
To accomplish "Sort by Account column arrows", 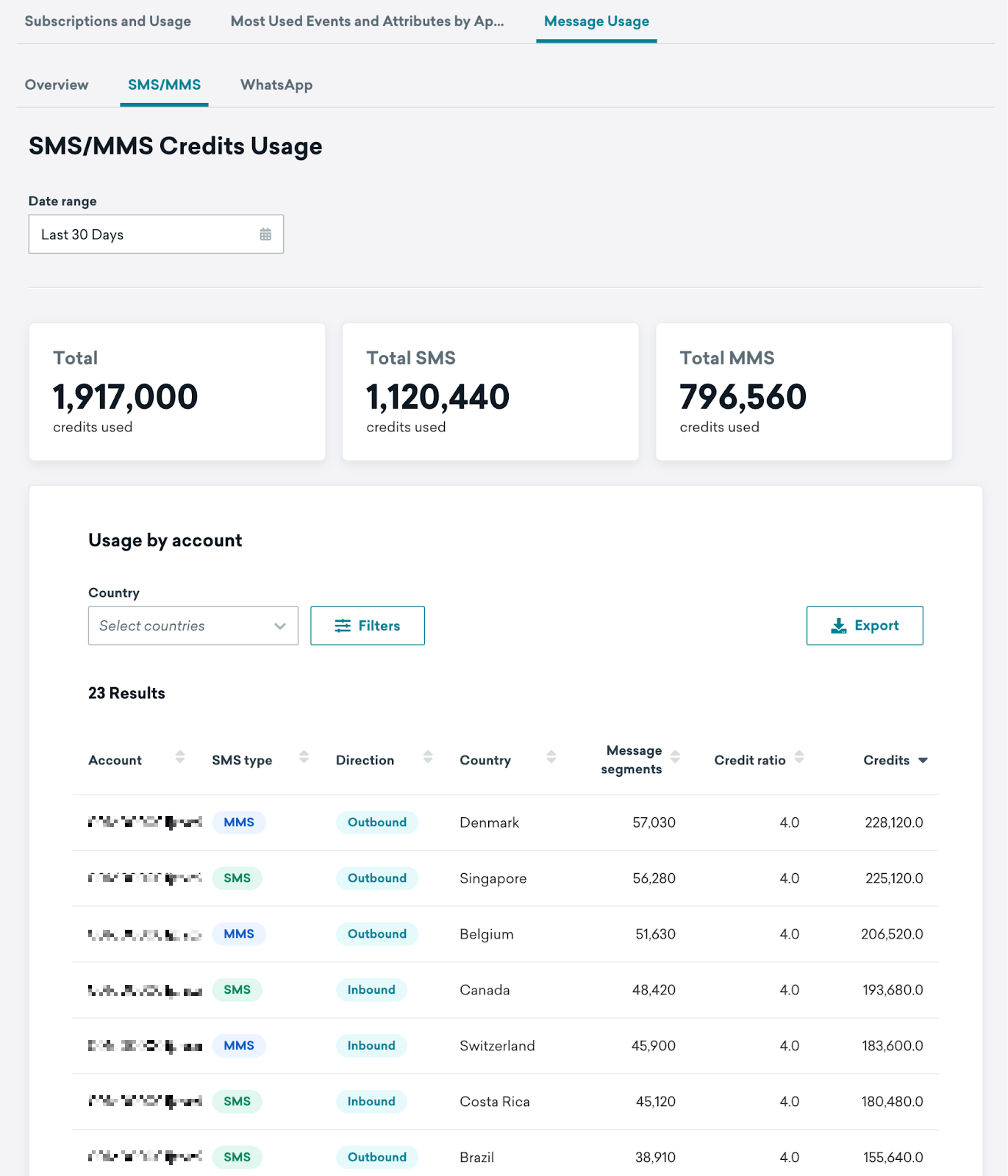I will (x=180, y=757).
